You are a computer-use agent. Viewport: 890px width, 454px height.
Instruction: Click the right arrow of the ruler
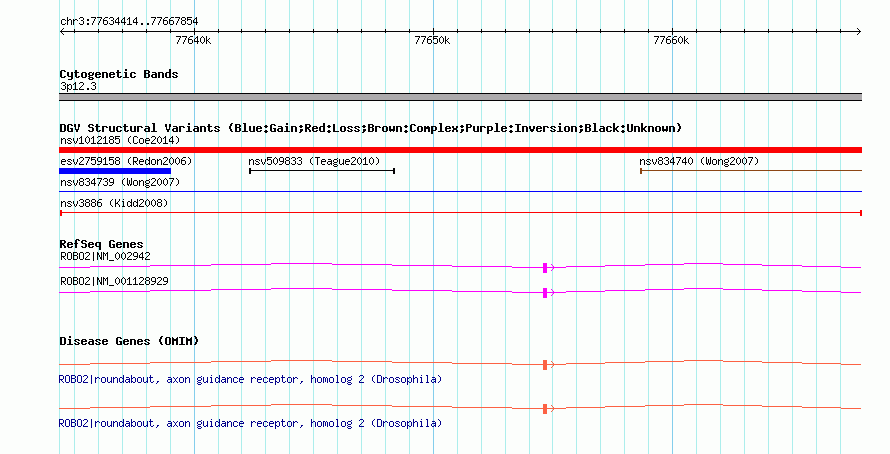click(859, 32)
